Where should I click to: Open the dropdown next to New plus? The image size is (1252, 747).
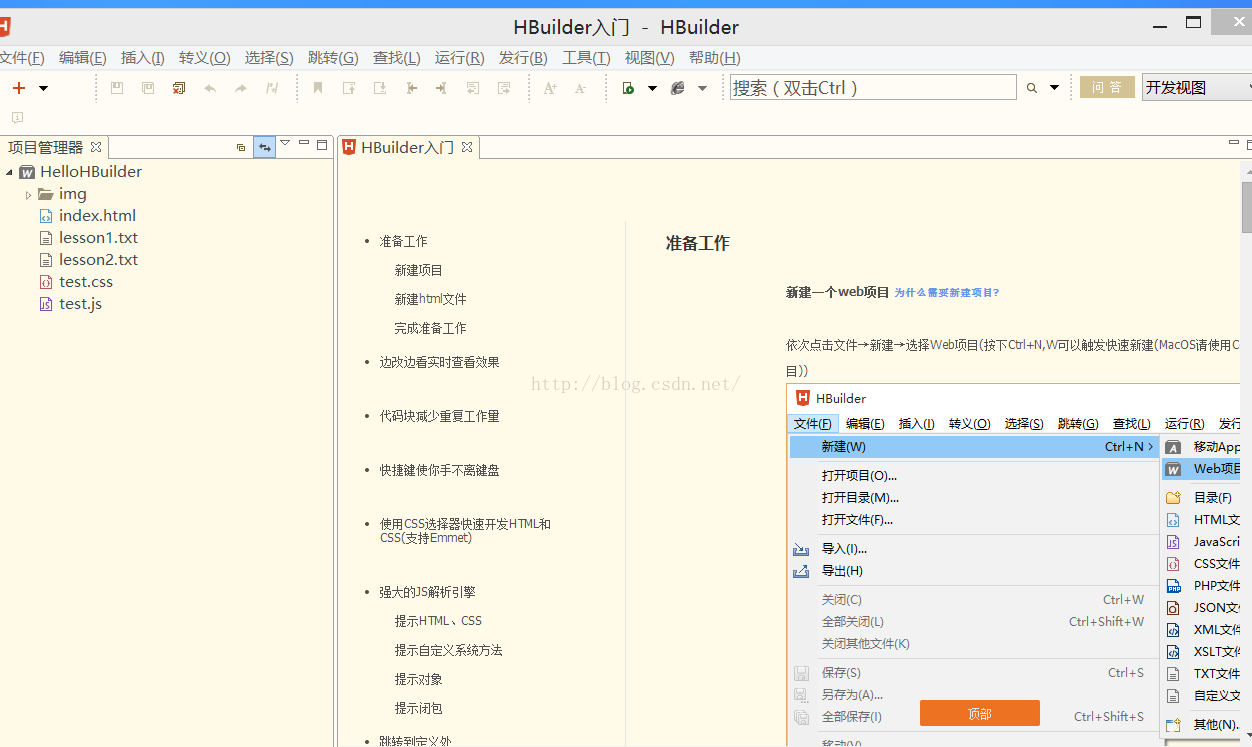pyautogui.click(x=43, y=88)
